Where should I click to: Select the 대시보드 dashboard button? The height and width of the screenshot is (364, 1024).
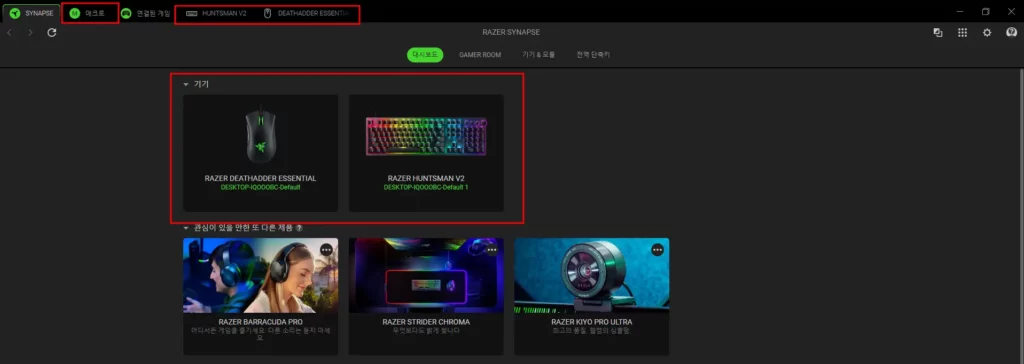pos(425,55)
